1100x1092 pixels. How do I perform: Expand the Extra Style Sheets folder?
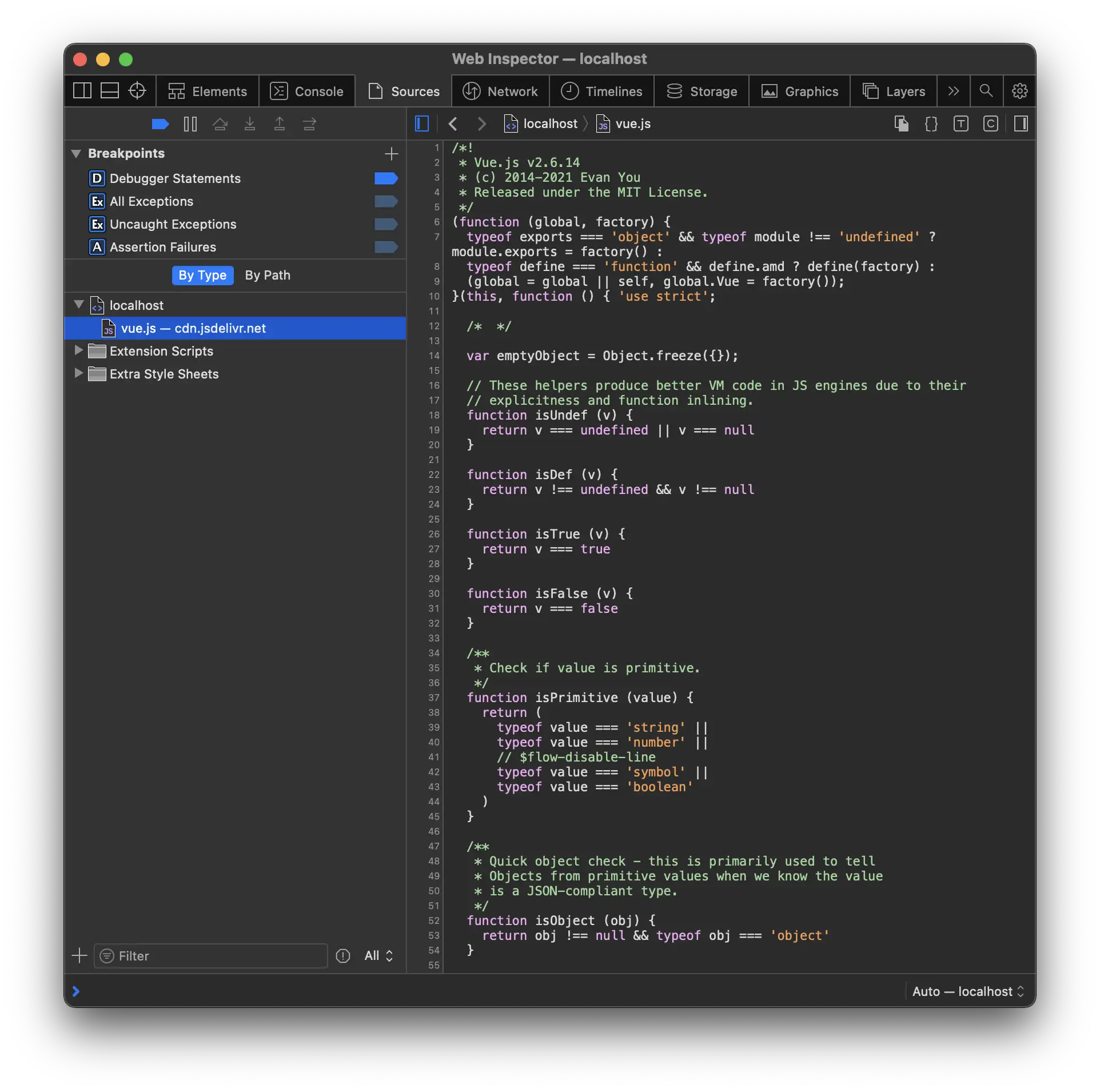point(79,373)
